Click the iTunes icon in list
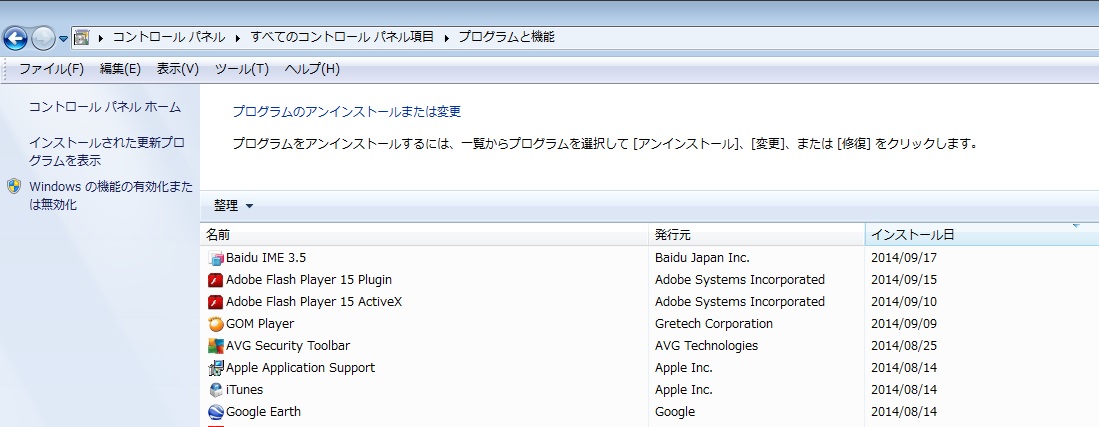The height and width of the screenshot is (427, 1099). pyautogui.click(x=215, y=390)
